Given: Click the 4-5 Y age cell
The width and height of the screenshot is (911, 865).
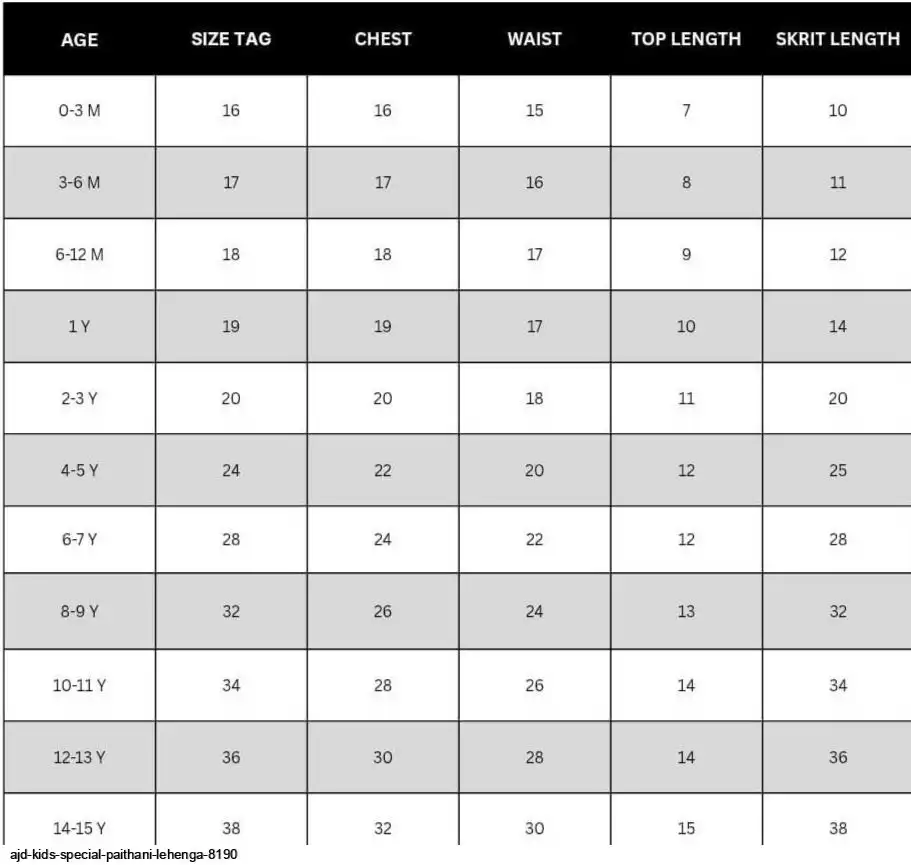Looking at the screenshot, I should click(x=80, y=470).
